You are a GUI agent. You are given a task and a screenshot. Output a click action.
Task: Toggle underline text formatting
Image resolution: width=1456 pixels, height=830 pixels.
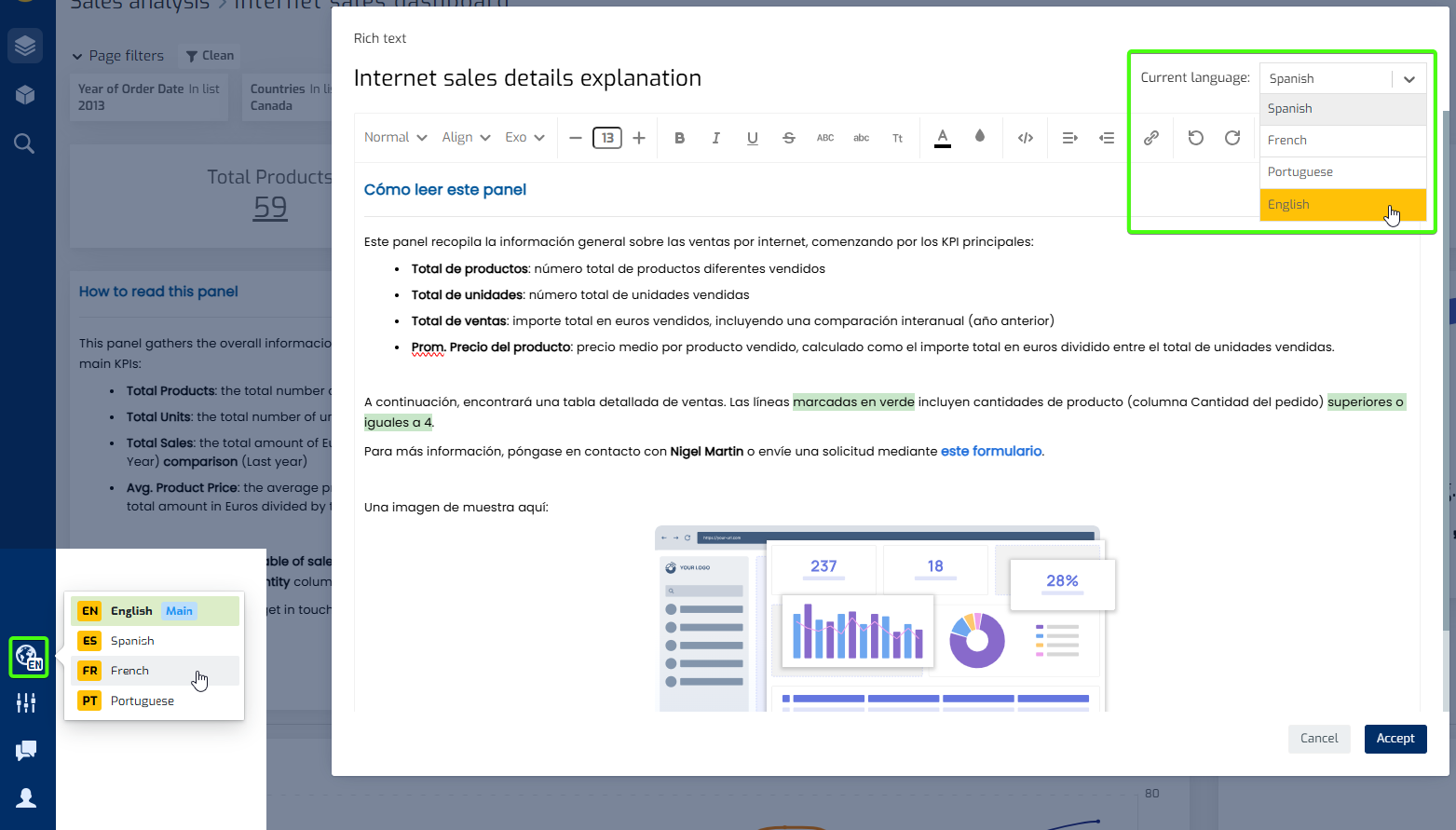tap(752, 138)
